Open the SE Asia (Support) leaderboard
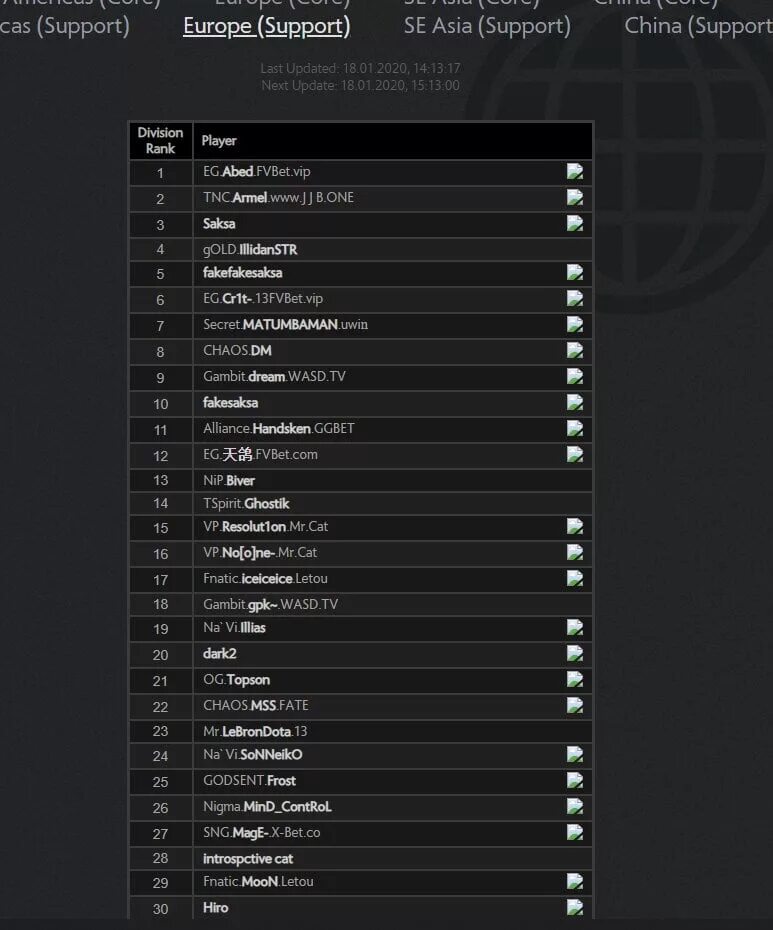 (x=487, y=26)
